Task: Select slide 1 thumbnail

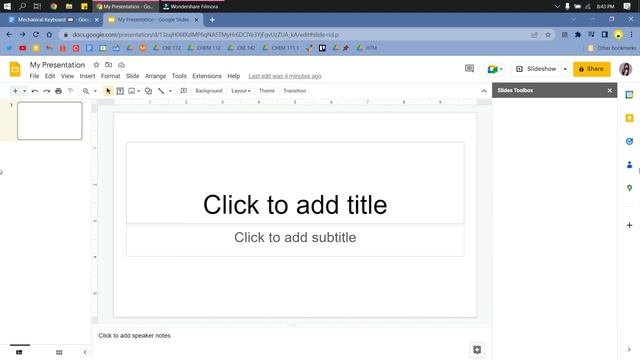Action: (x=49, y=121)
